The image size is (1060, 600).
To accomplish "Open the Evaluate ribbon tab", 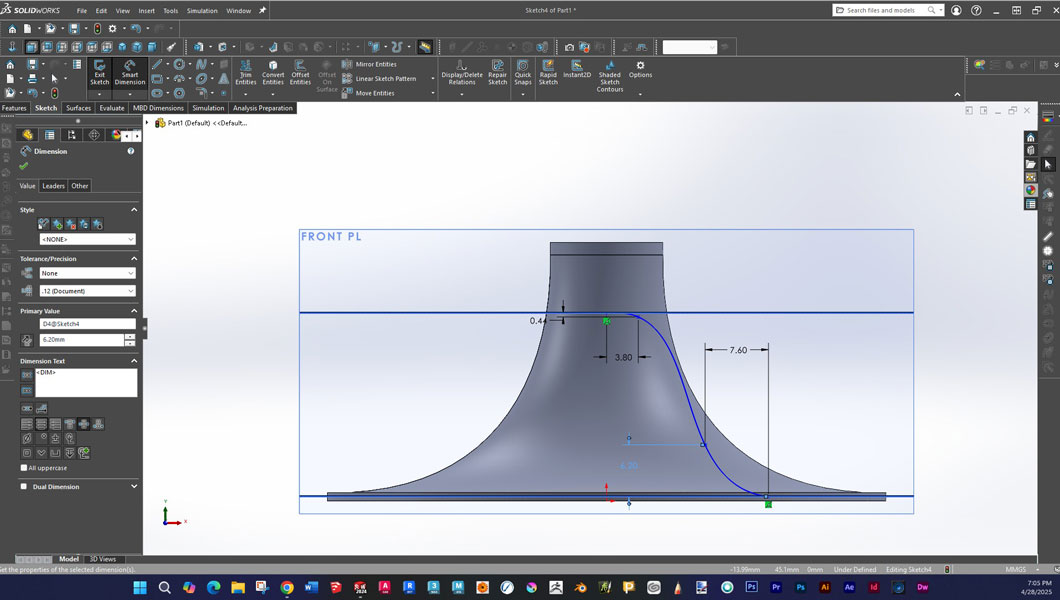I will click(112, 108).
